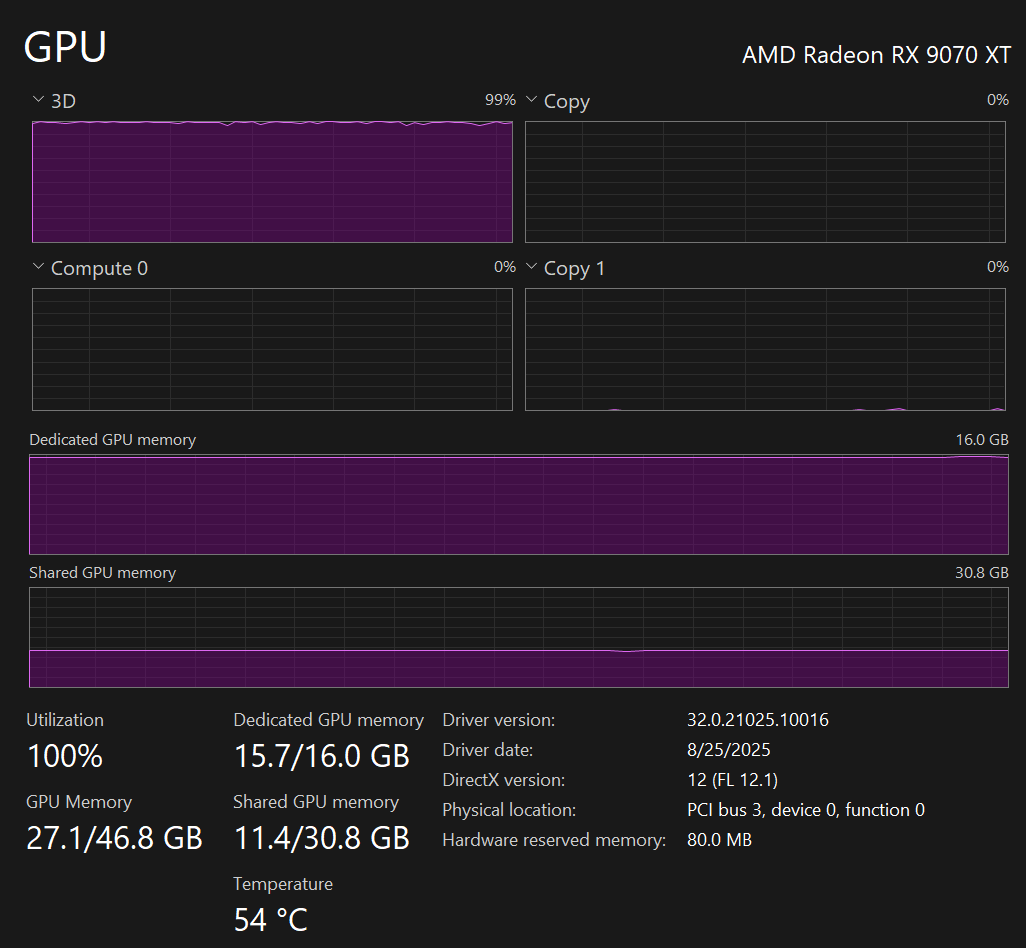The height and width of the screenshot is (948, 1026).
Task: Click the 11.4/30.8 GB shared memory value
Action: point(321,838)
